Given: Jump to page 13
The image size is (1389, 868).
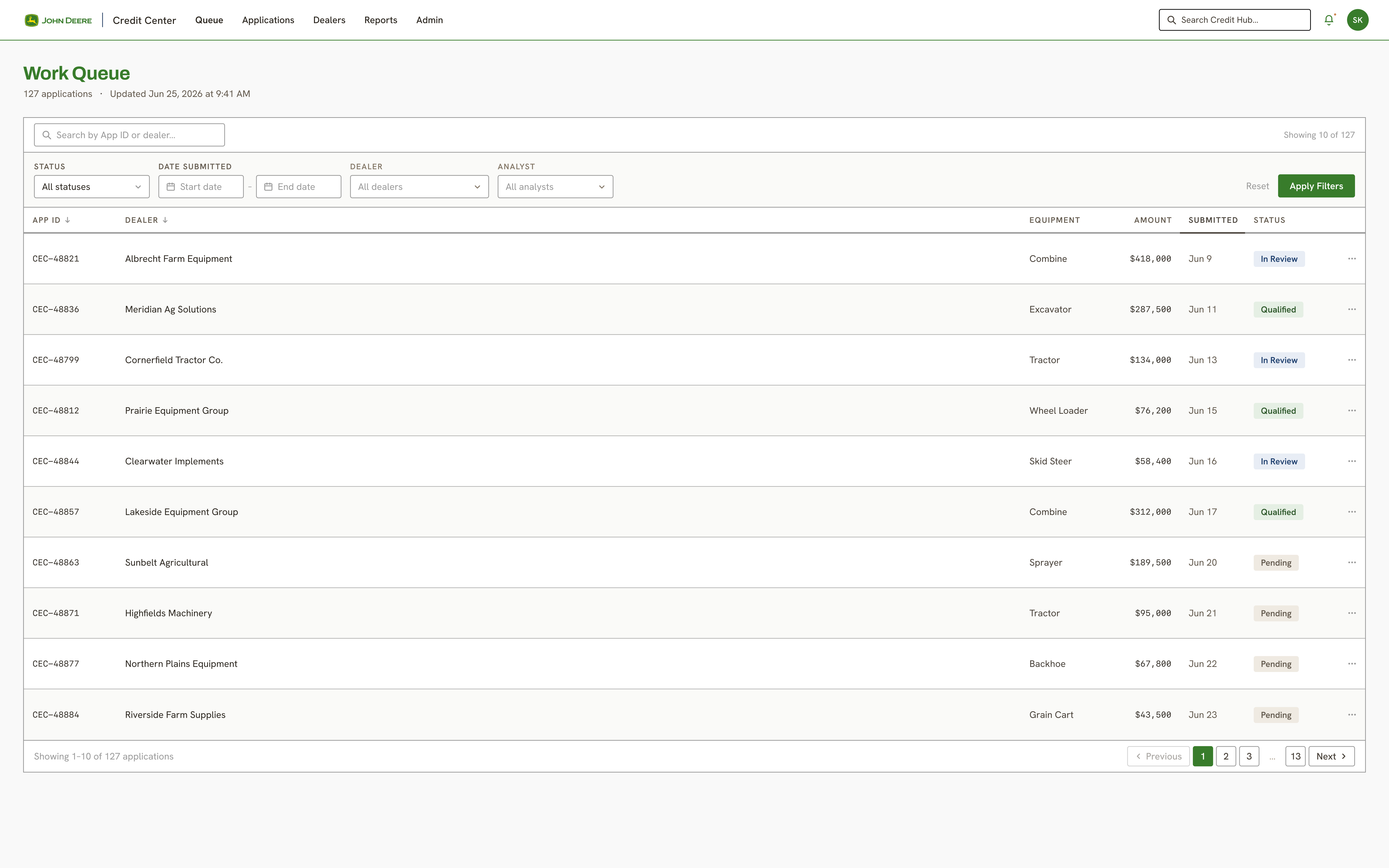Looking at the screenshot, I should [x=1295, y=756].
